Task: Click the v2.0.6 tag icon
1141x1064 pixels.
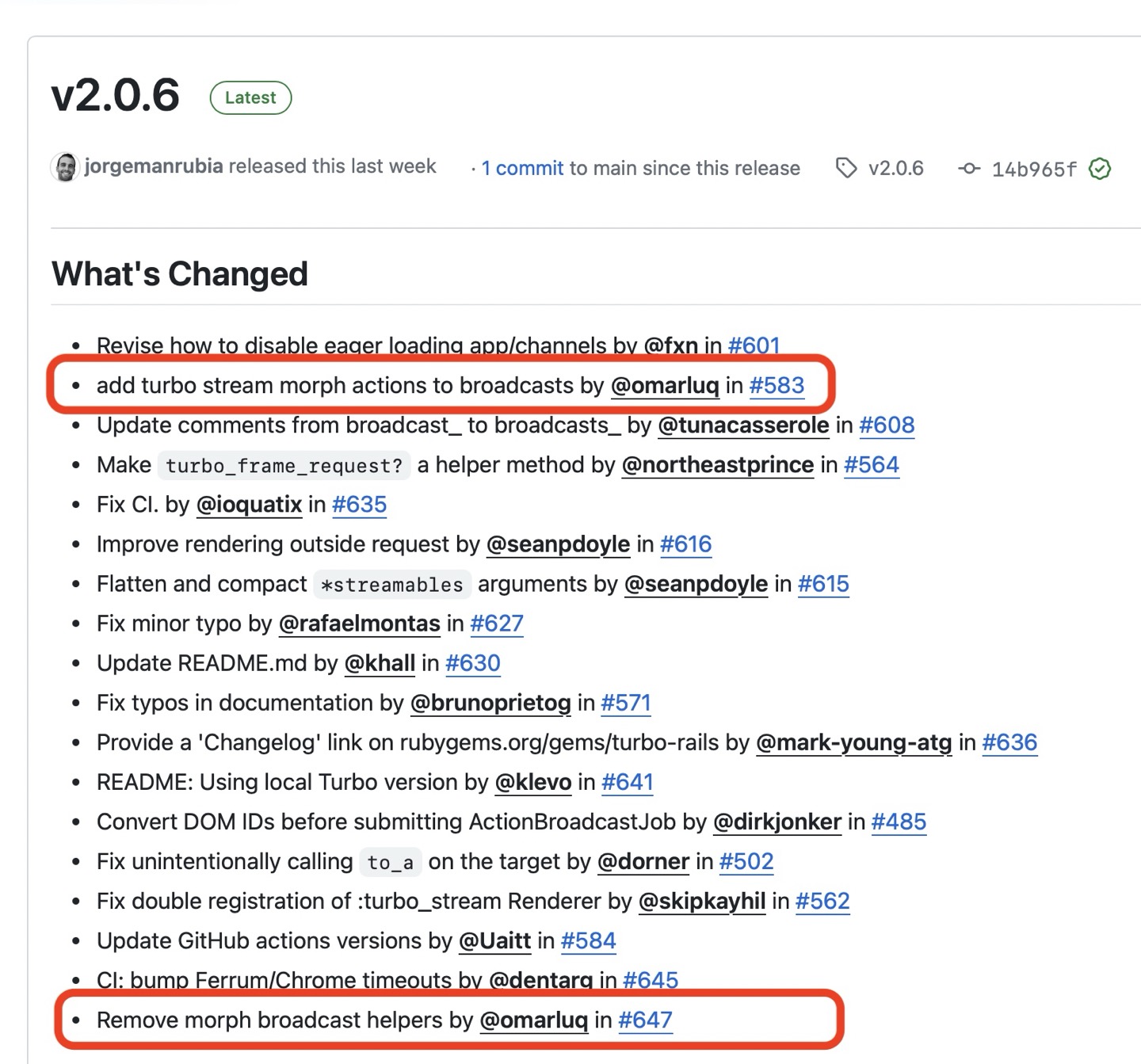Action: 846,168
